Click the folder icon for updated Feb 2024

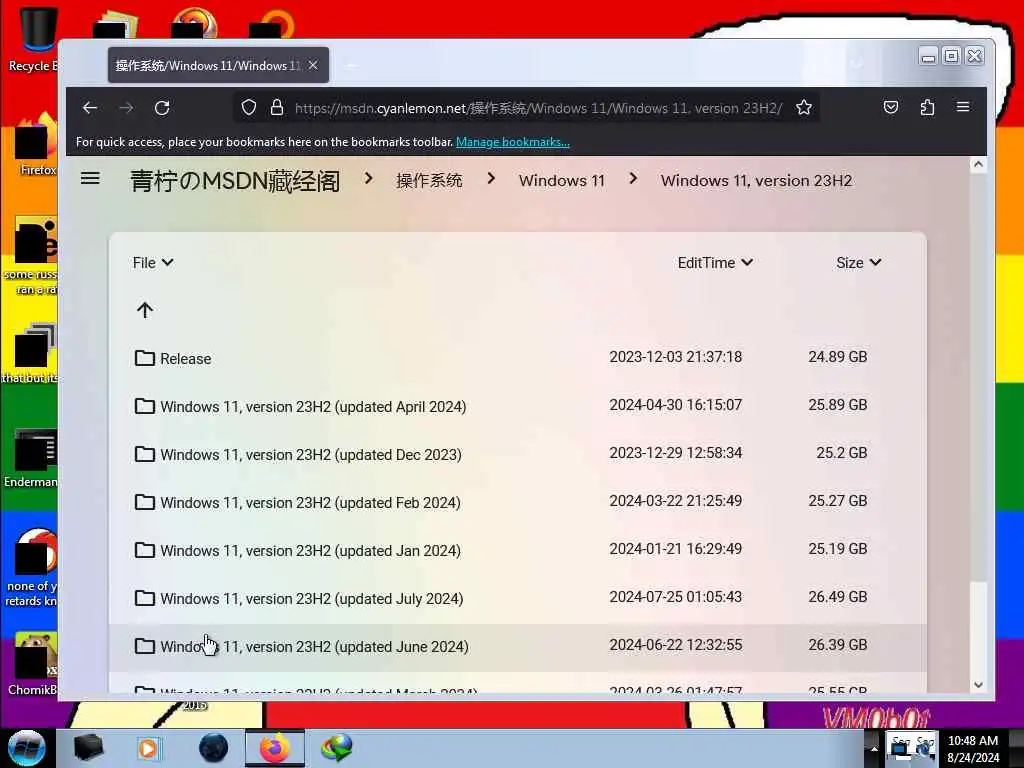point(144,502)
